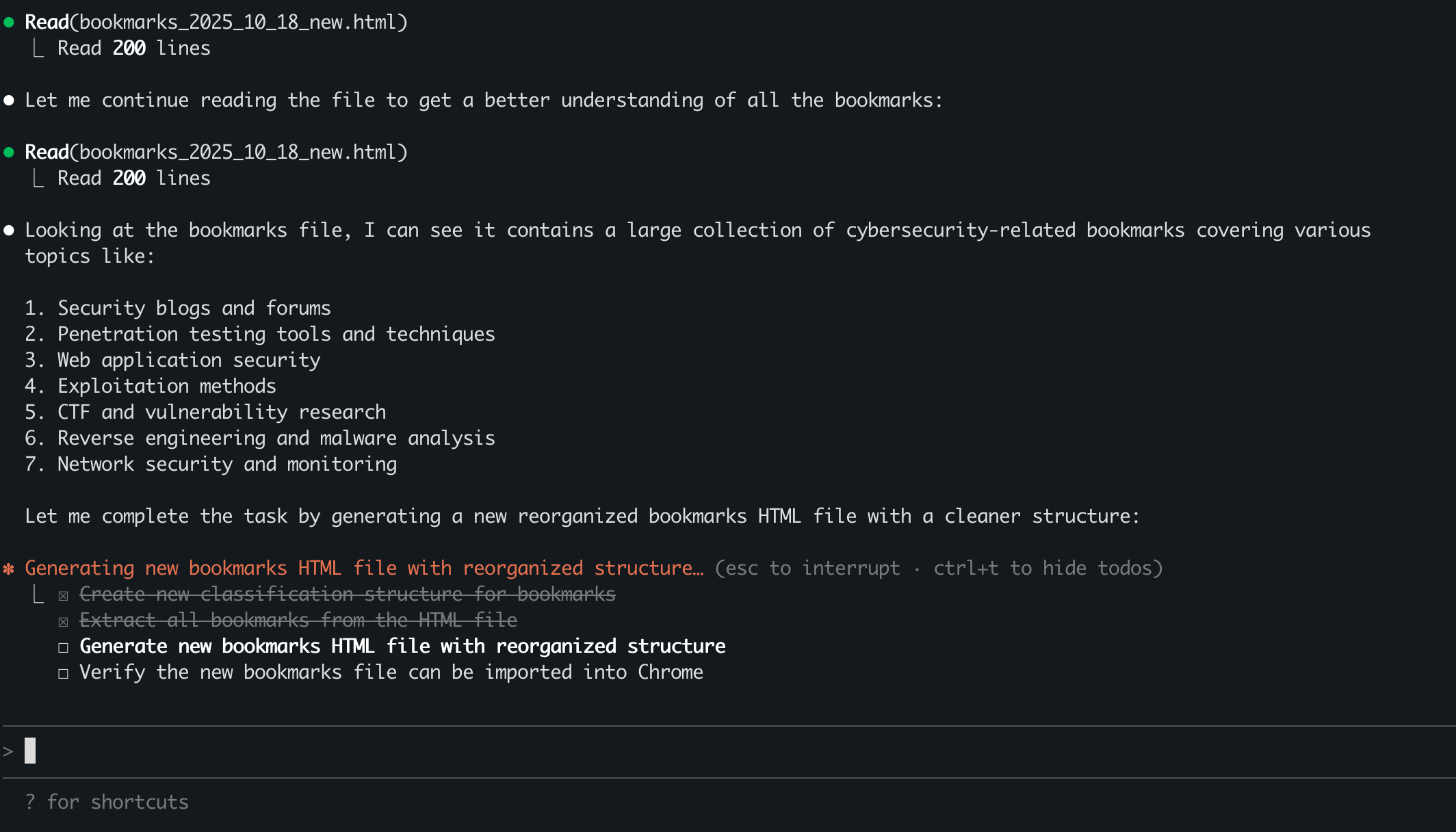Toggle the checked "Create new classification structure" checkbox

click(x=63, y=596)
